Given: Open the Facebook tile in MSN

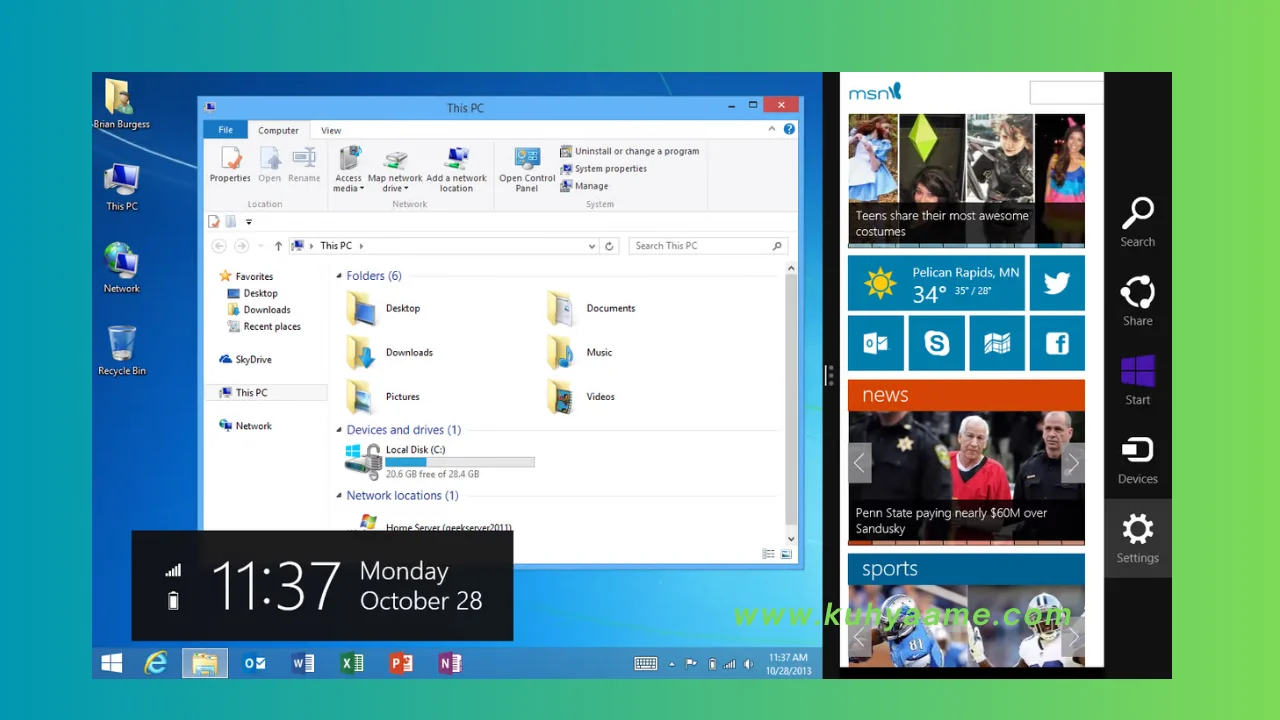Looking at the screenshot, I should [1057, 343].
